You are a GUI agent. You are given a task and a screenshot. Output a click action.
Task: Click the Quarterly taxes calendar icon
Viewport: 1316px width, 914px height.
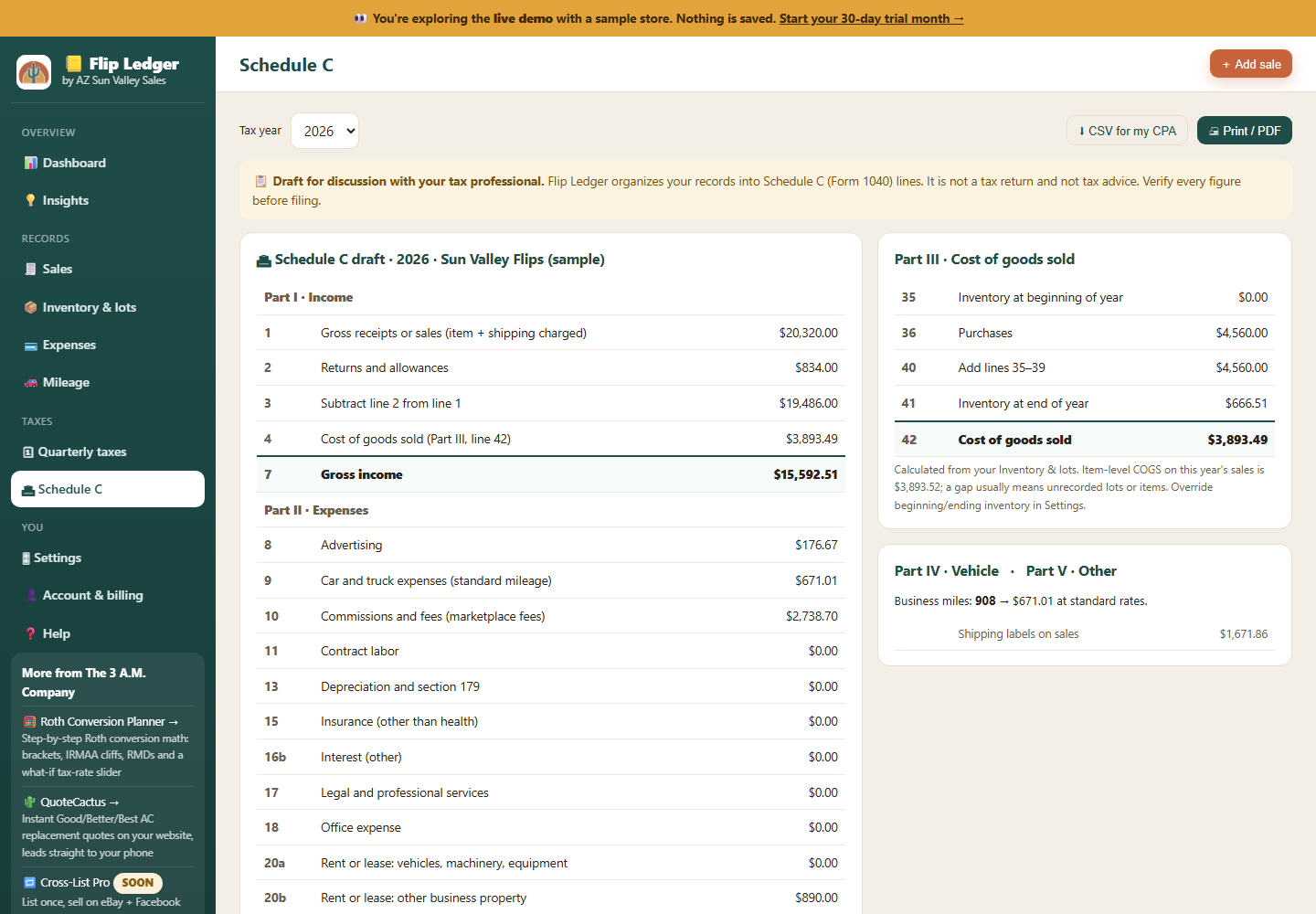coord(28,452)
